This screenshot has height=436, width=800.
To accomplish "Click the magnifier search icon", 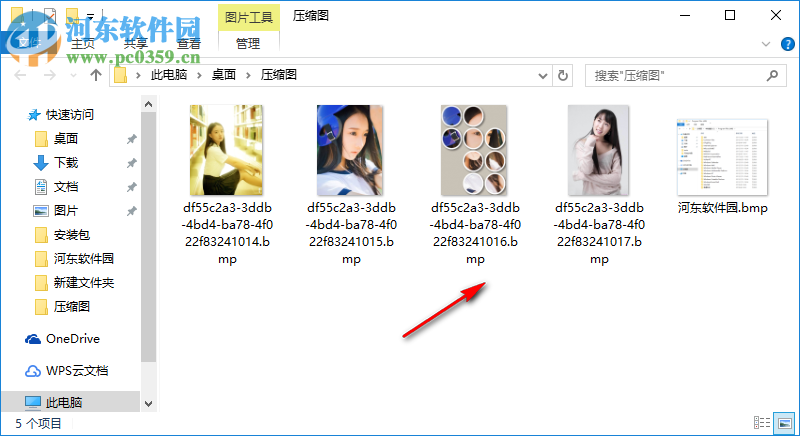I will click(x=772, y=75).
